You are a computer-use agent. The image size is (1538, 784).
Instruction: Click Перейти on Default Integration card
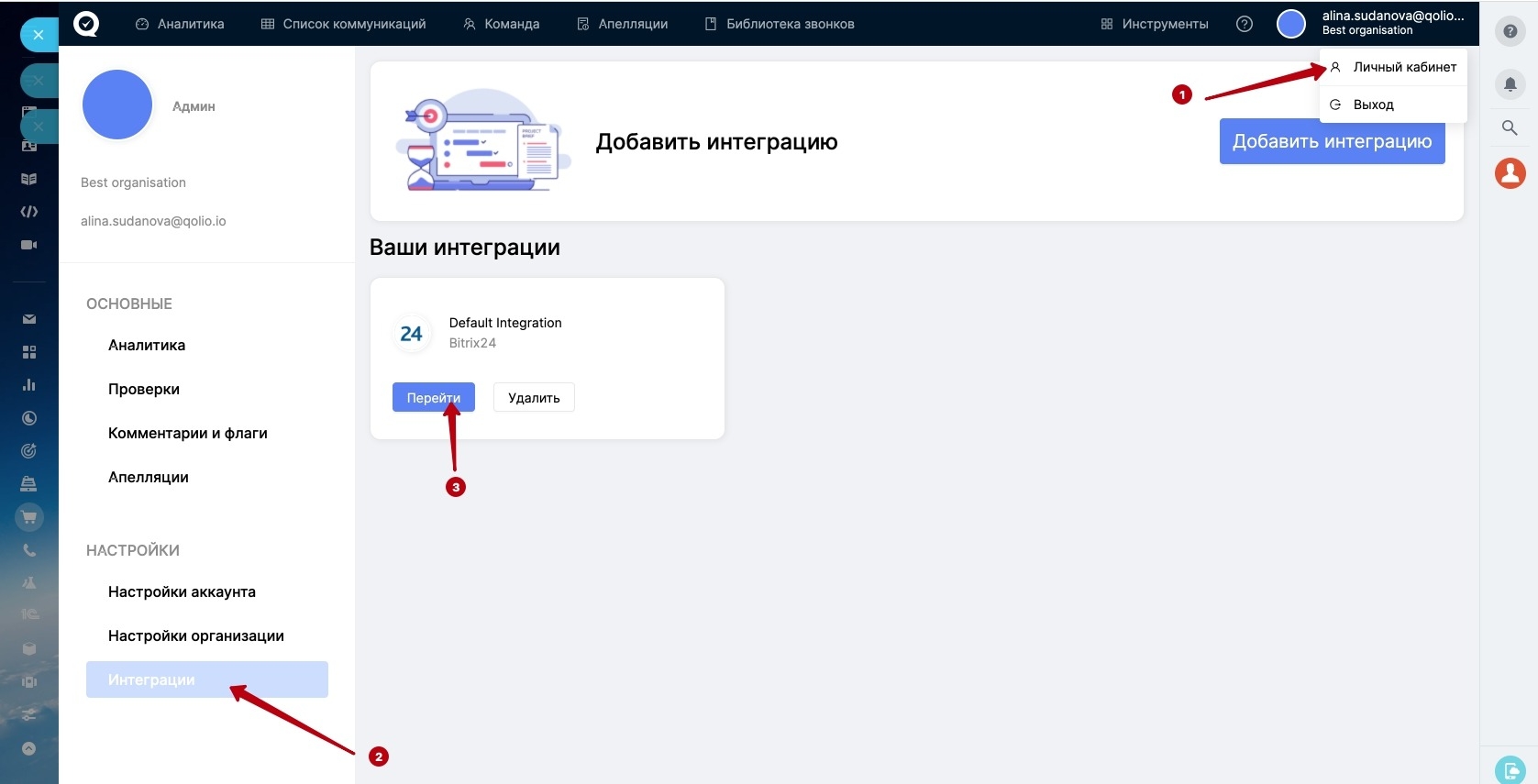[x=433, y=398]
